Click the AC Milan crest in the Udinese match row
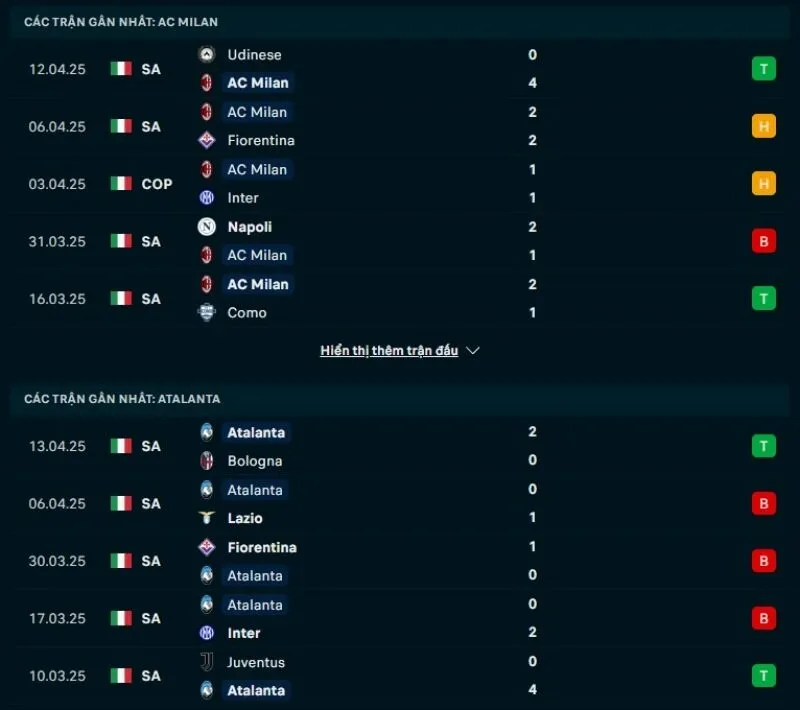The width and height of the screenshot is (800, 710). 206,83
